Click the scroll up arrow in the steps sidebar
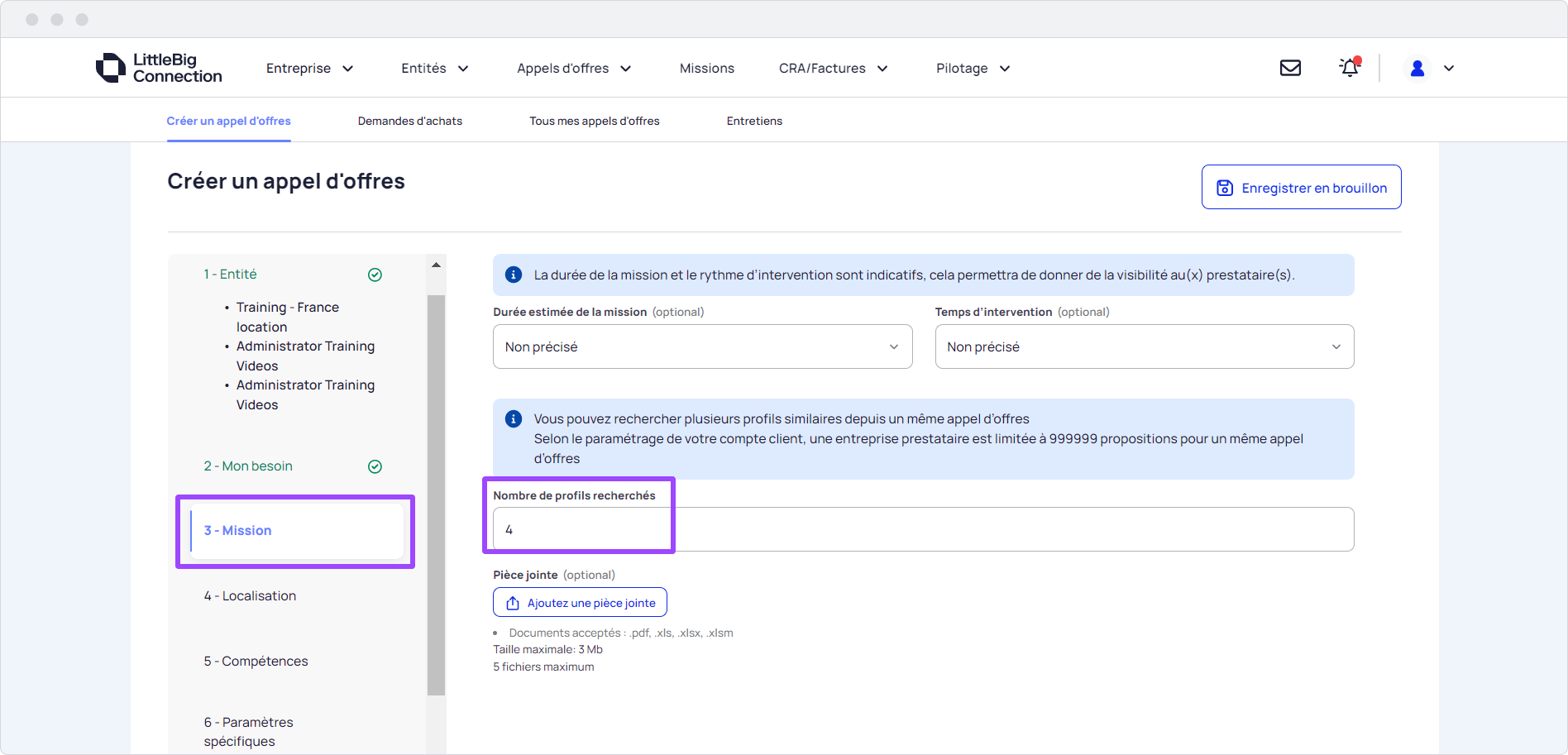This screenshot has height=755, width=1568. (x=436, y=265)
